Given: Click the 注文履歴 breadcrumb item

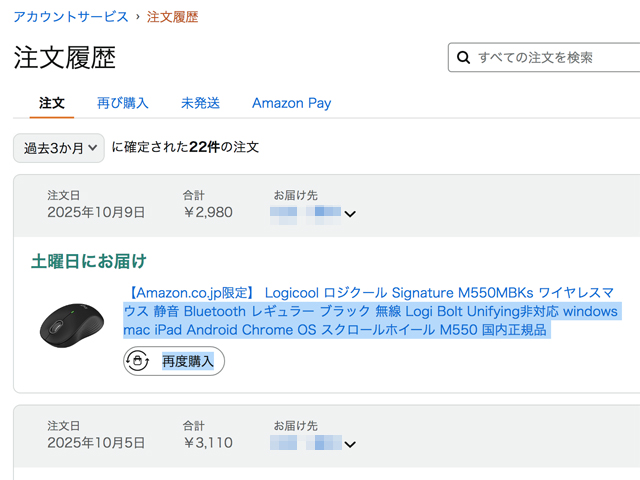Looking at the screenshot, I should pyautogui.click(x=172, y=17).
